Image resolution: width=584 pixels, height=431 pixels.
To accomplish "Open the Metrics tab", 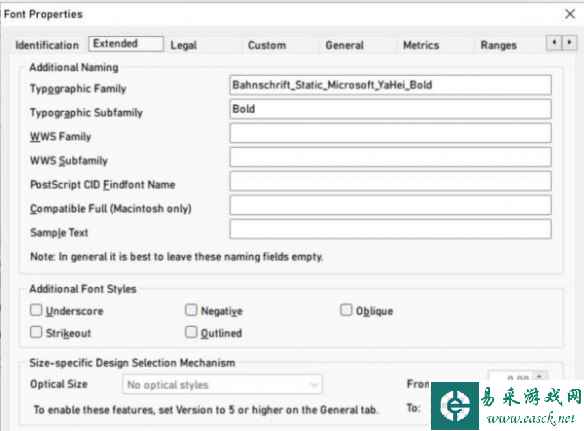I will [x=421, y=45].
